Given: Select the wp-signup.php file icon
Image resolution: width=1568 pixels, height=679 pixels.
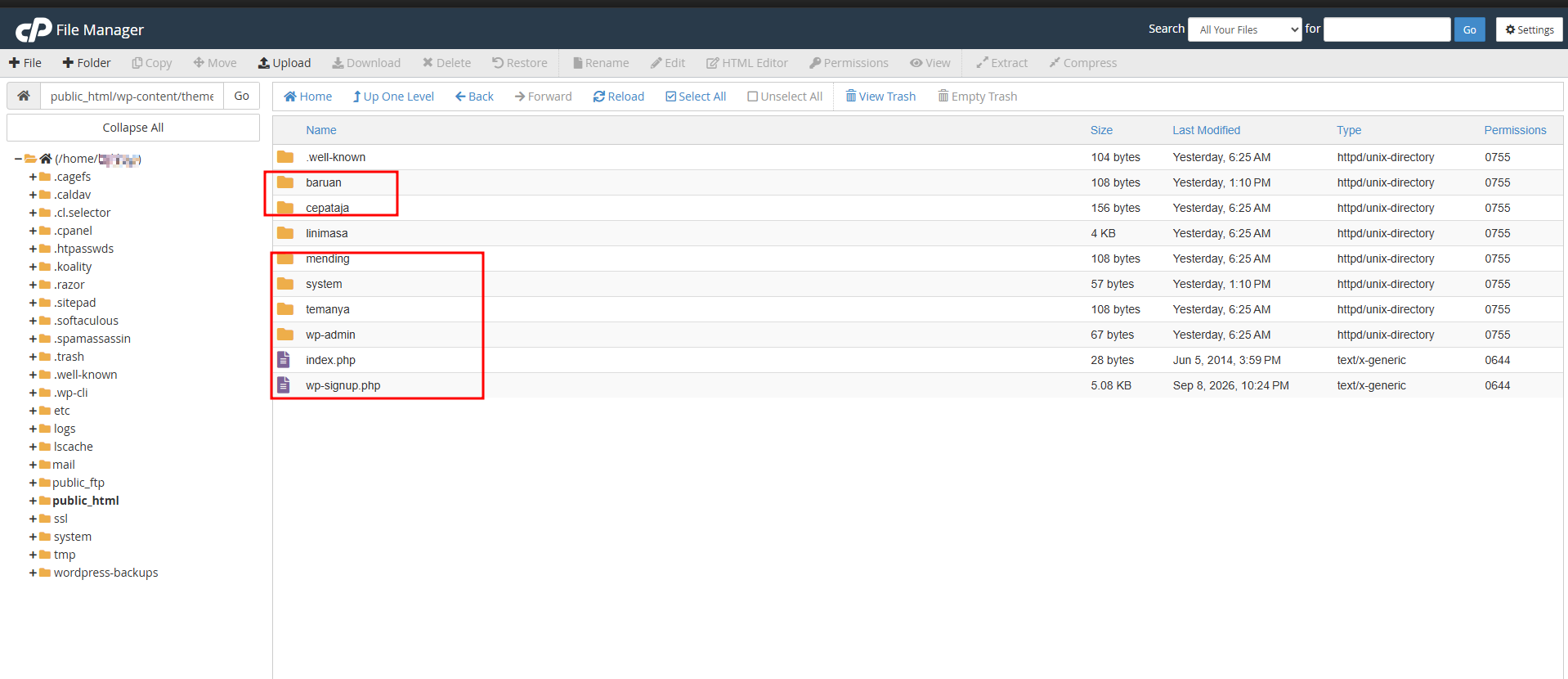Looking at the screenshot, I should pyautogui.click(x=284, y=385).
